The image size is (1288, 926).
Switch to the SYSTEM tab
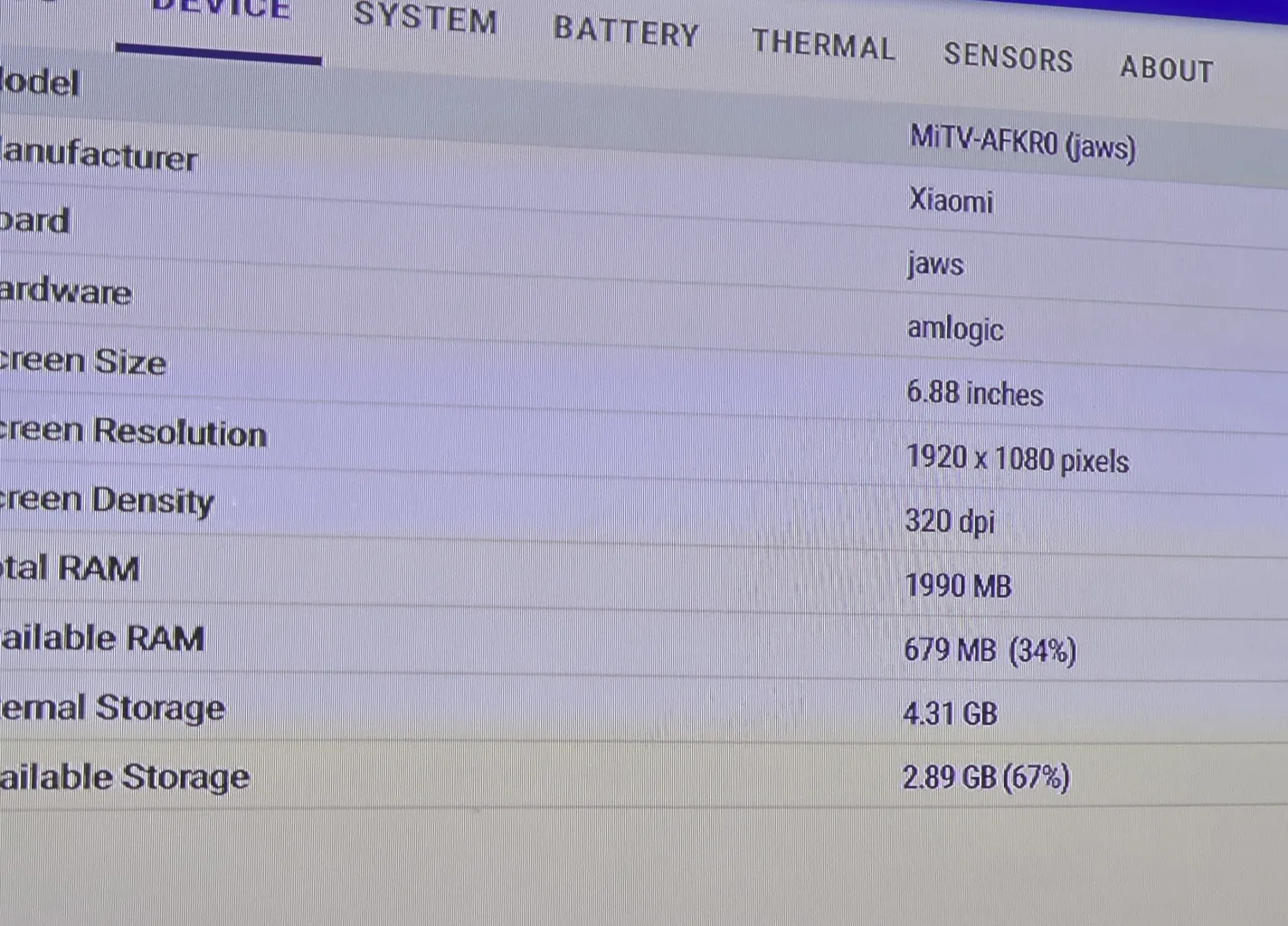pos(425,19)
